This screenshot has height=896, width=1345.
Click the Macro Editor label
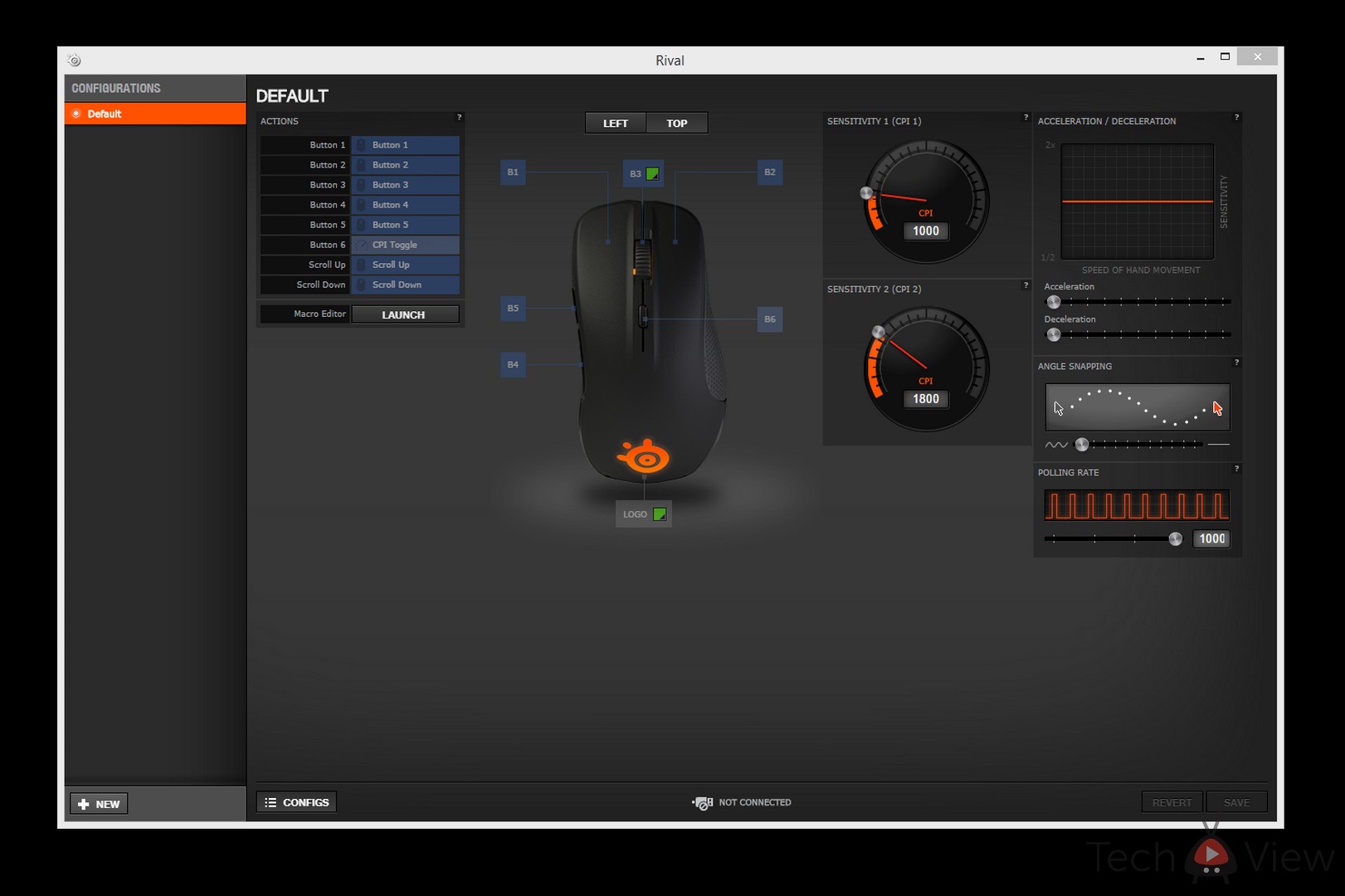(x=319, y=314)
